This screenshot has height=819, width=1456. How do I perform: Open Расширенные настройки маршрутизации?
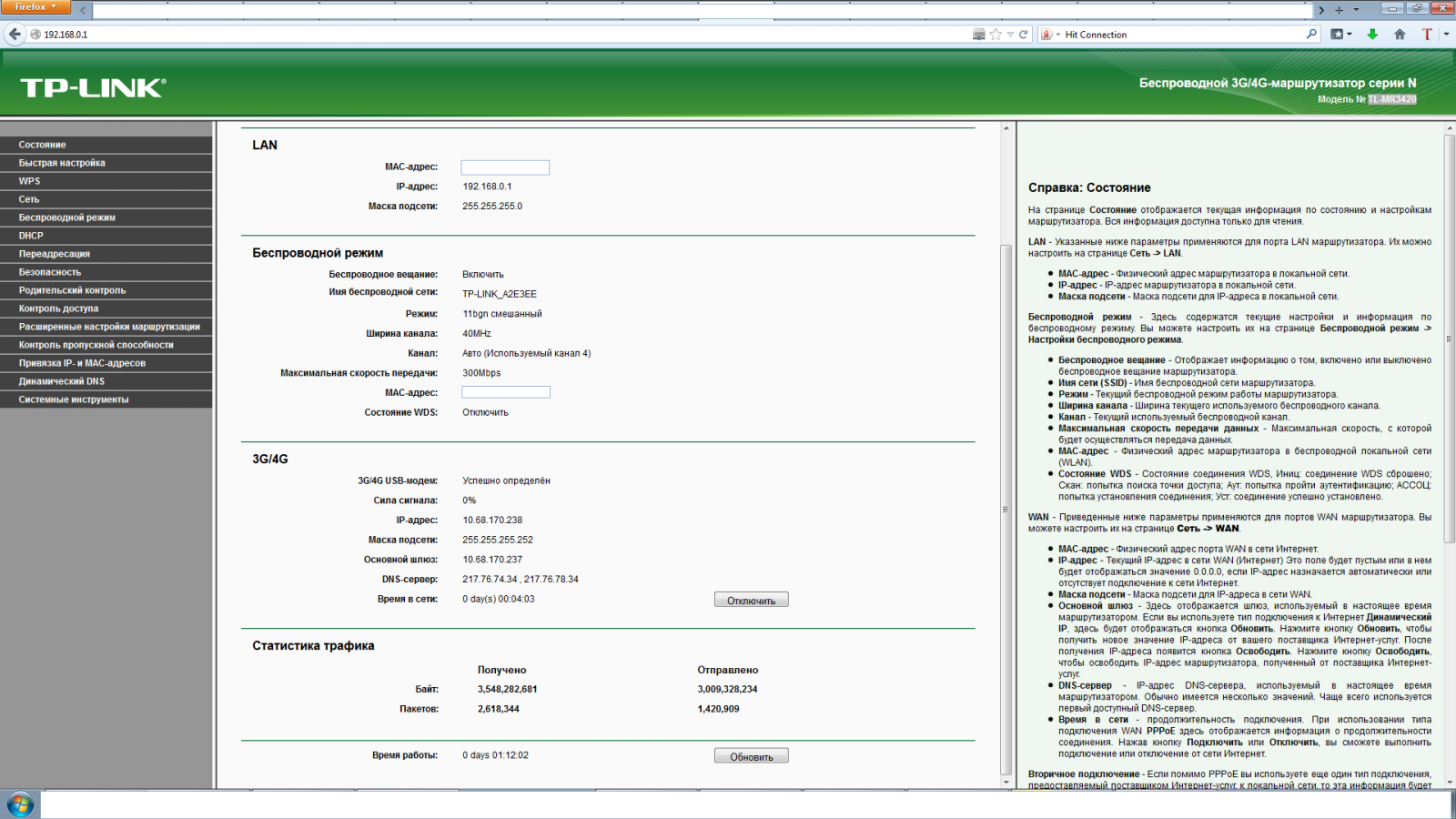(x=106, y=327)
